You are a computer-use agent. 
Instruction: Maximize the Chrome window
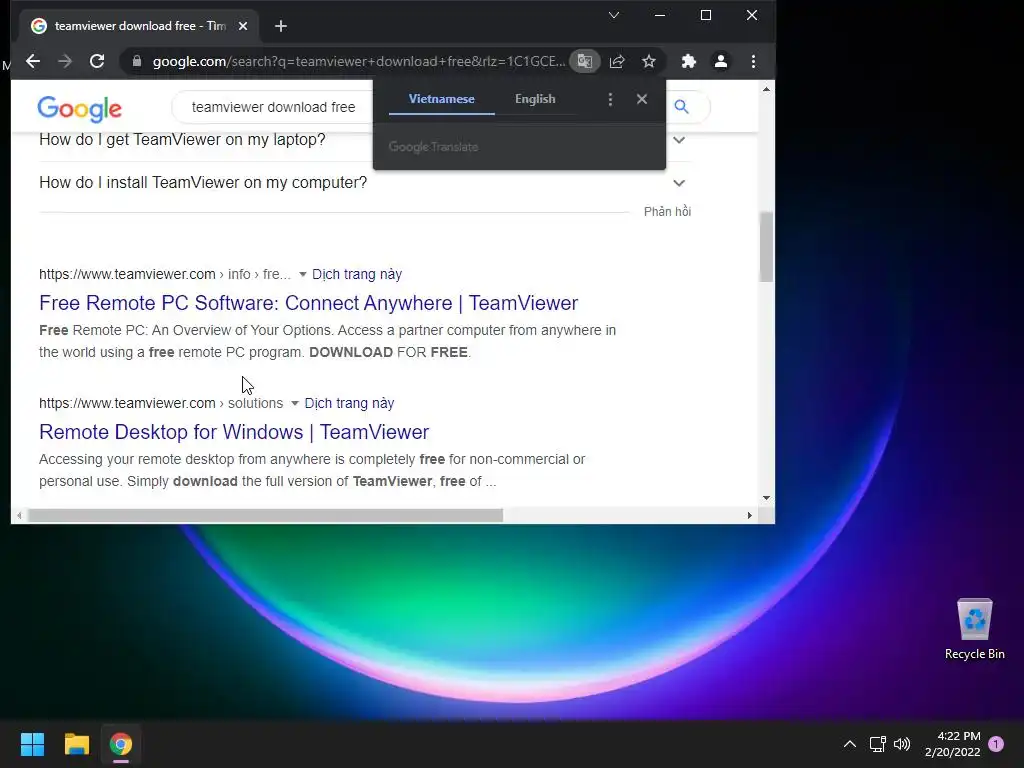pos(706,15)
